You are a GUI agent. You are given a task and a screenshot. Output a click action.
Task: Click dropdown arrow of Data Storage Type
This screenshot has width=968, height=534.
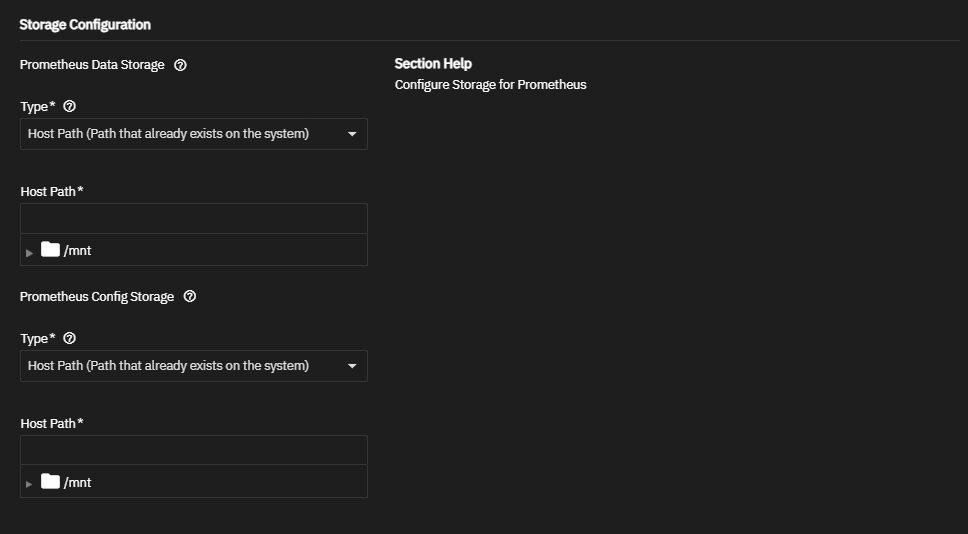[x=352, y=134]
